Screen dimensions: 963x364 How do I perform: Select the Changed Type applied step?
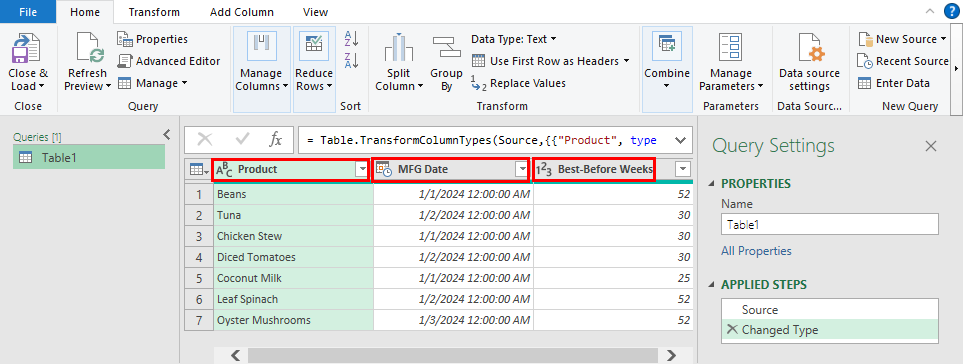830,330
